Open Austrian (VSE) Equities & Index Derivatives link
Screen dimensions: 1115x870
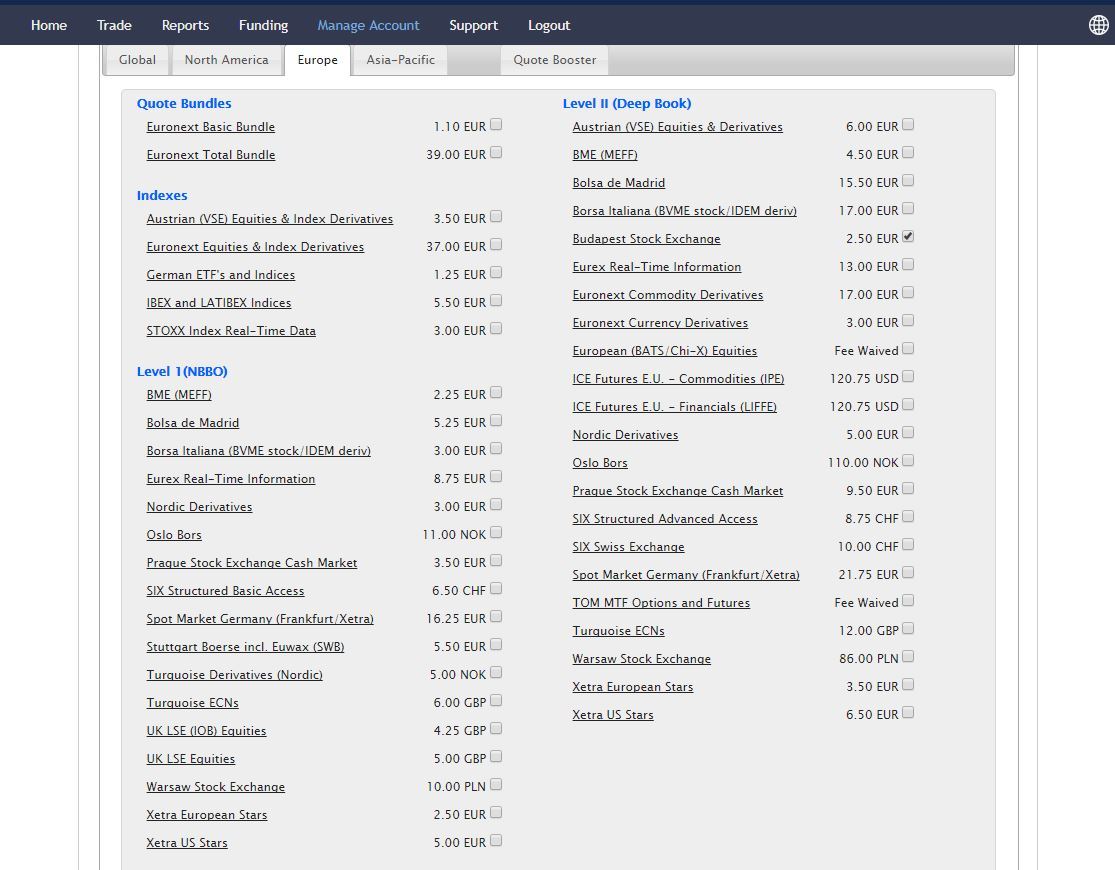pyautogui.click(x=270, y=218)
